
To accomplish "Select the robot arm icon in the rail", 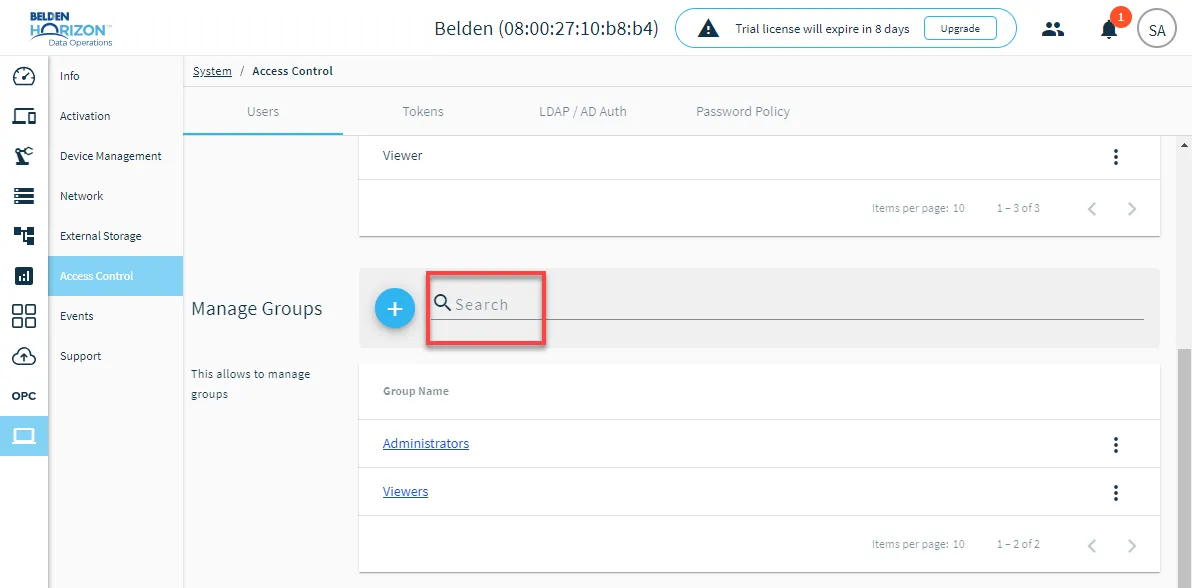I will [x=24, y=156].
